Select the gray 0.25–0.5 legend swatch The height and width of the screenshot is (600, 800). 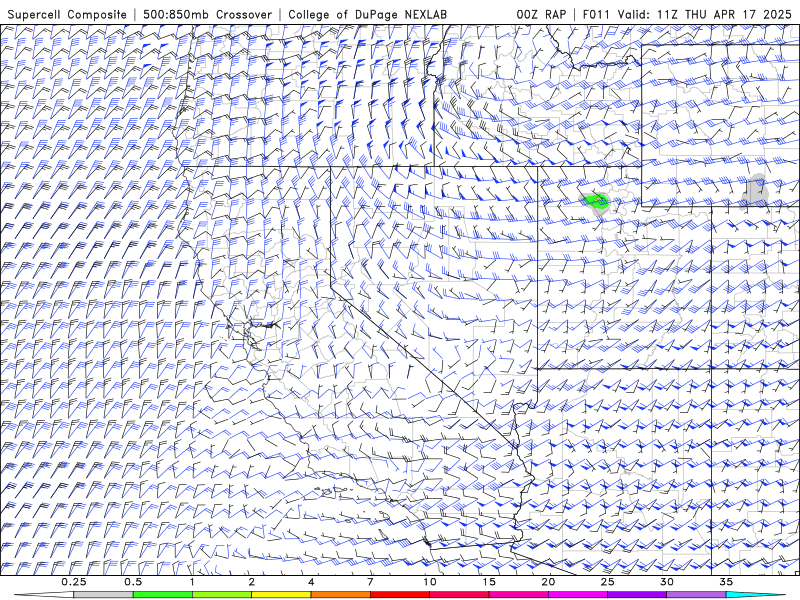103,595
